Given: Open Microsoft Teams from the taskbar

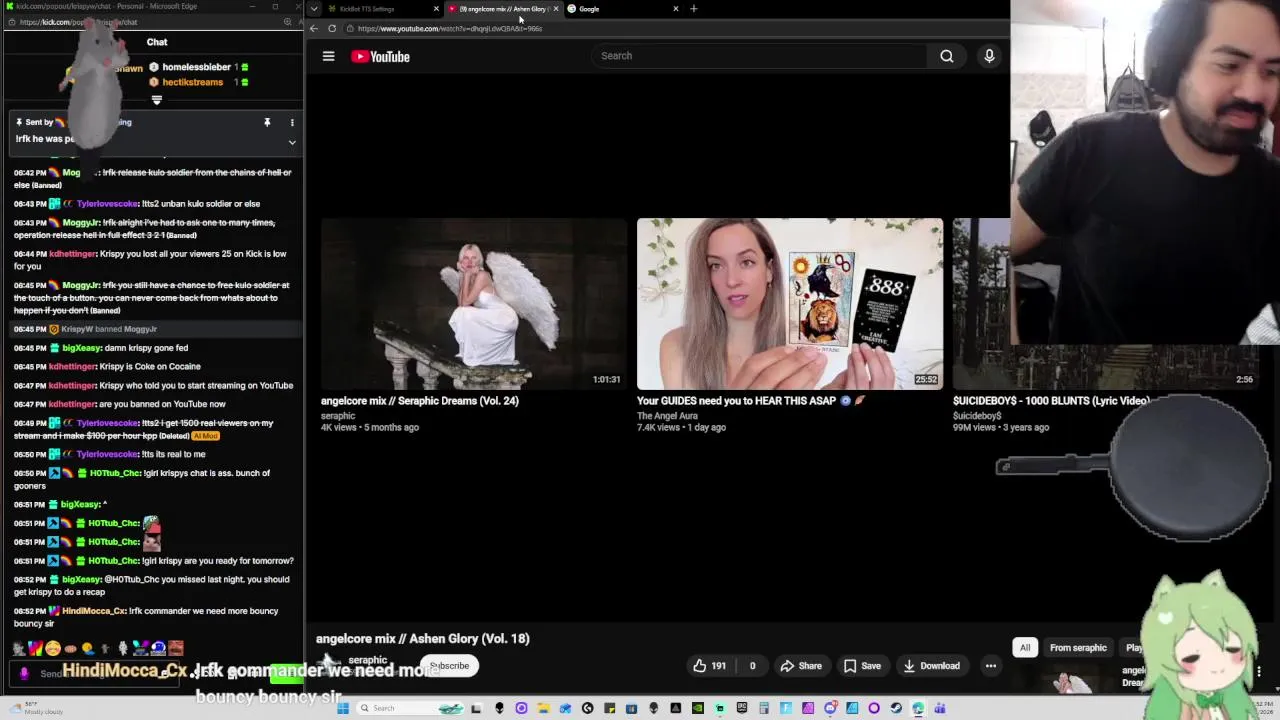Looking at the screenshot, I should 941,708.
